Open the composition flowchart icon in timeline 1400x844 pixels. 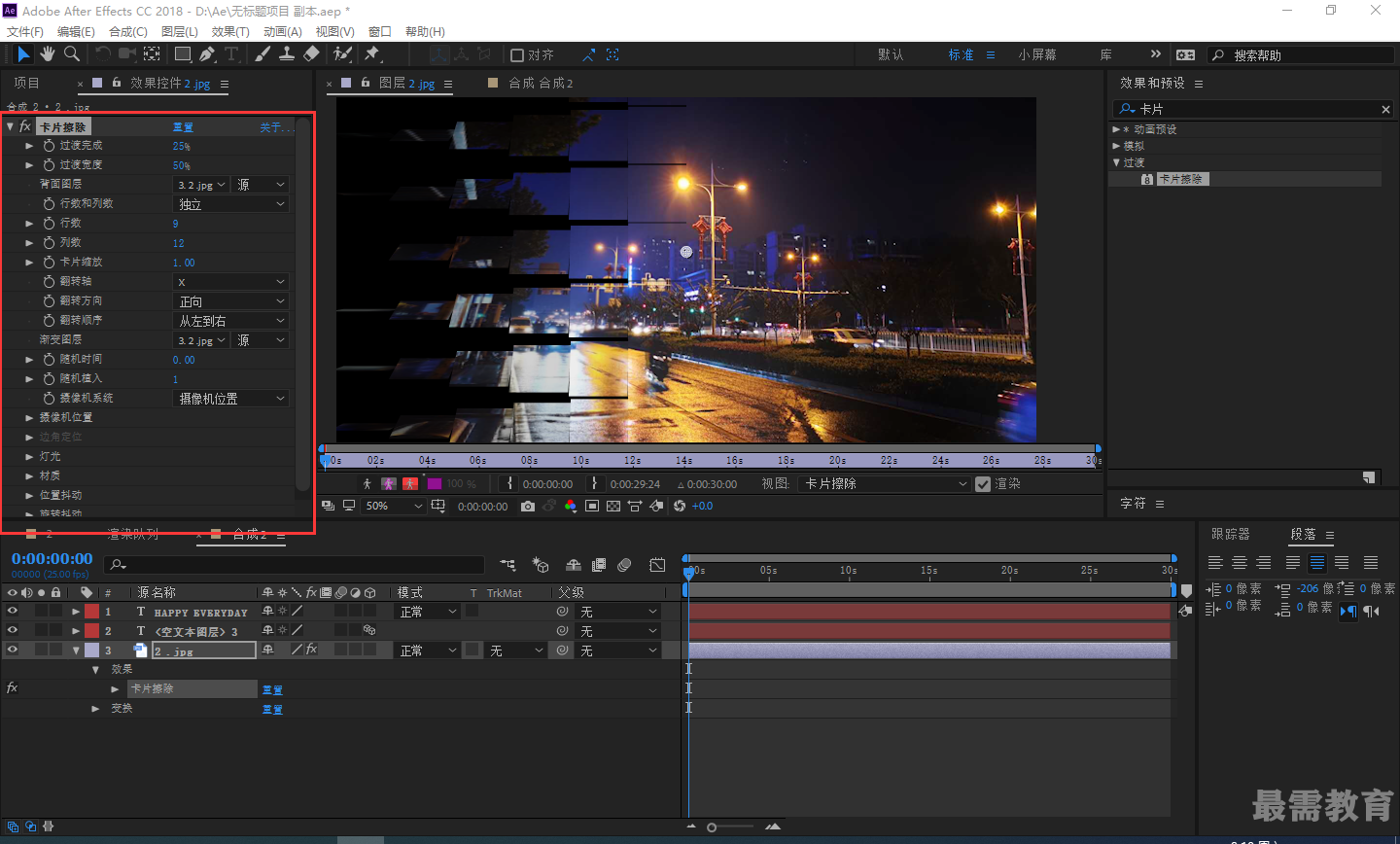(x=507, y=565)
